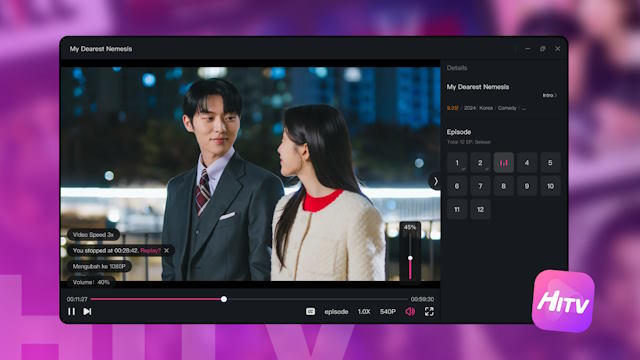
Task: Click the video progress bar handle
Action: (224, 299)
